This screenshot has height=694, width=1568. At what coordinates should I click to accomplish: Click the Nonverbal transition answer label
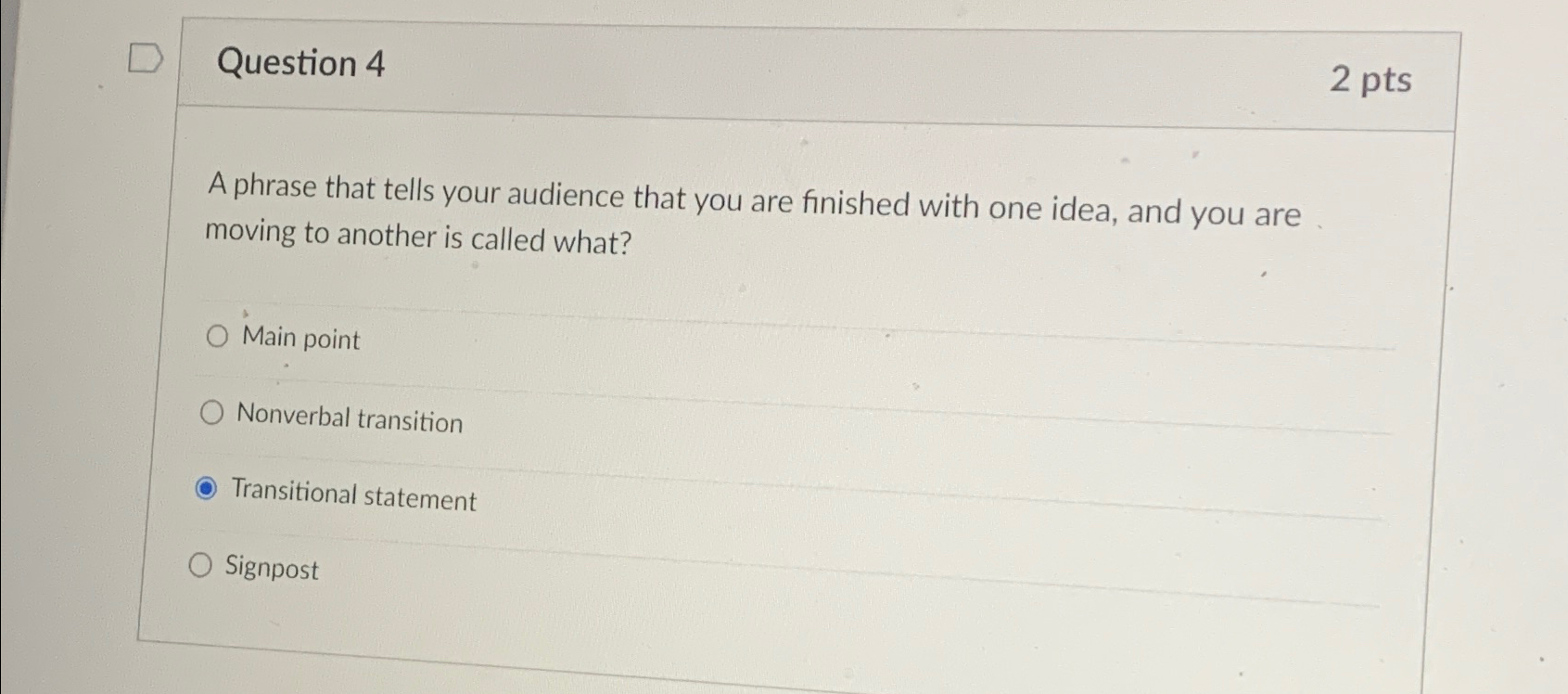click(350, 420)
